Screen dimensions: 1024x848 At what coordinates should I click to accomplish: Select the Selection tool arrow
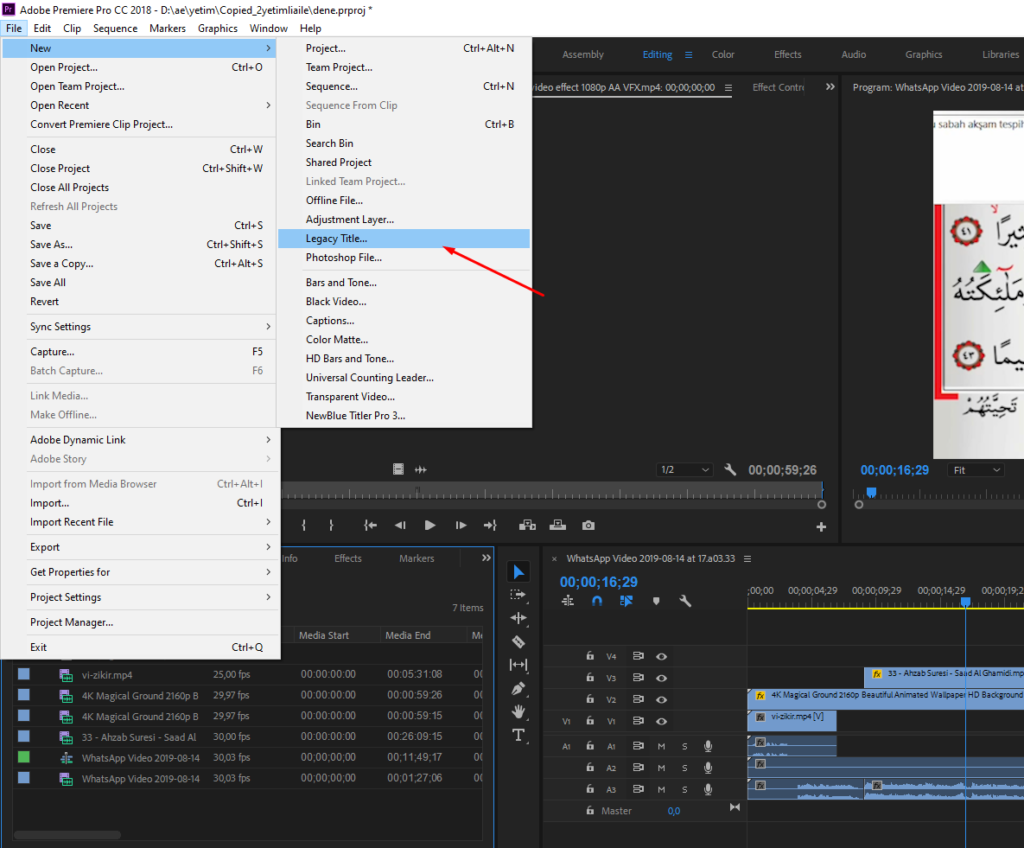coord(519,572)
